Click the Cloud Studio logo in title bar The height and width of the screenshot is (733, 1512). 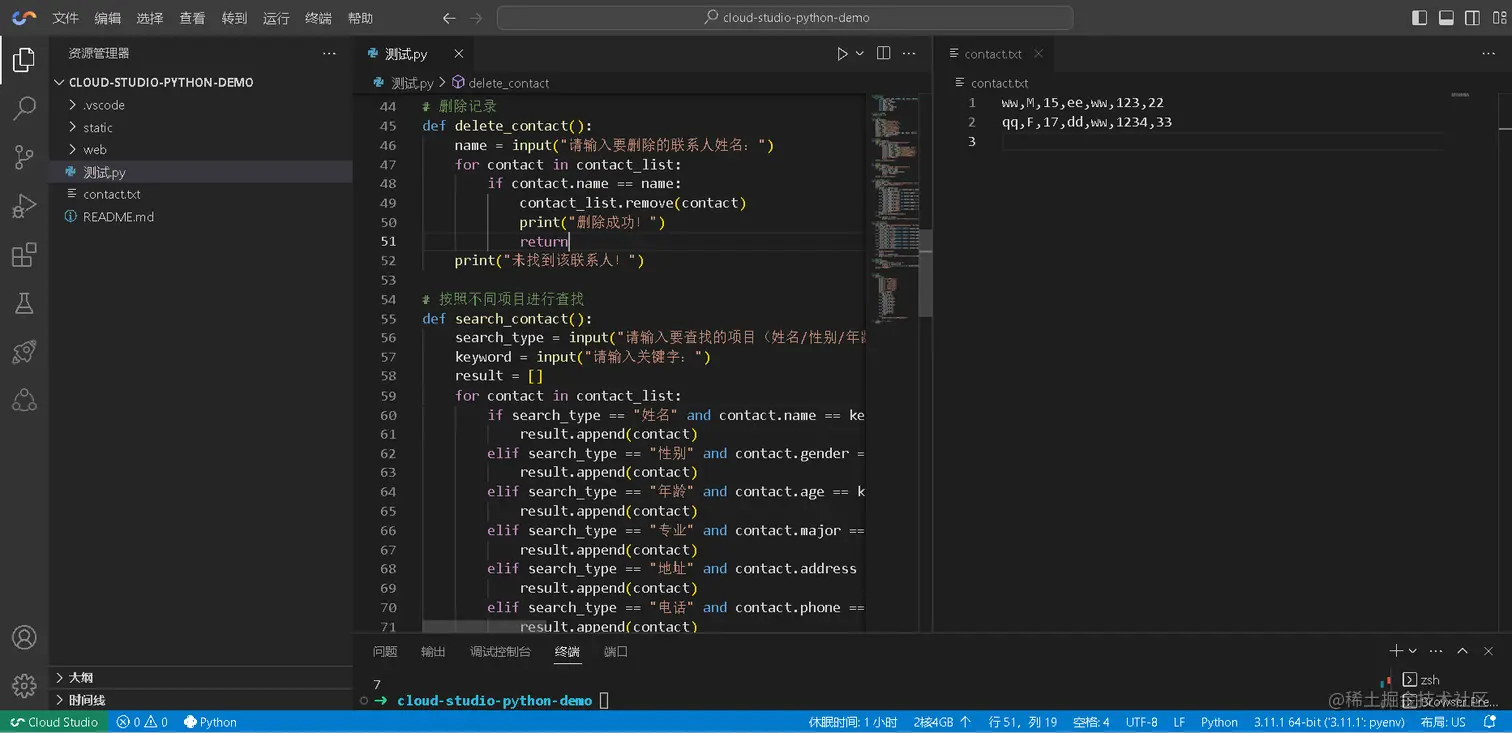pyautogui.click(x=24, y=18)
